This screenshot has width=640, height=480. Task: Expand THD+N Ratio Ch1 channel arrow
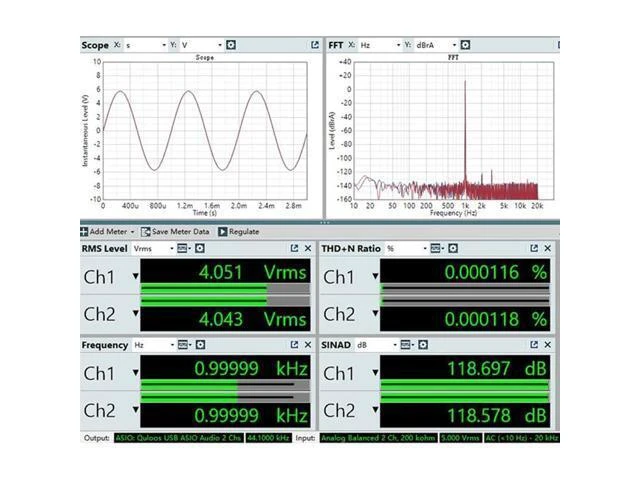pyautogui.click(x=375, y=276)
